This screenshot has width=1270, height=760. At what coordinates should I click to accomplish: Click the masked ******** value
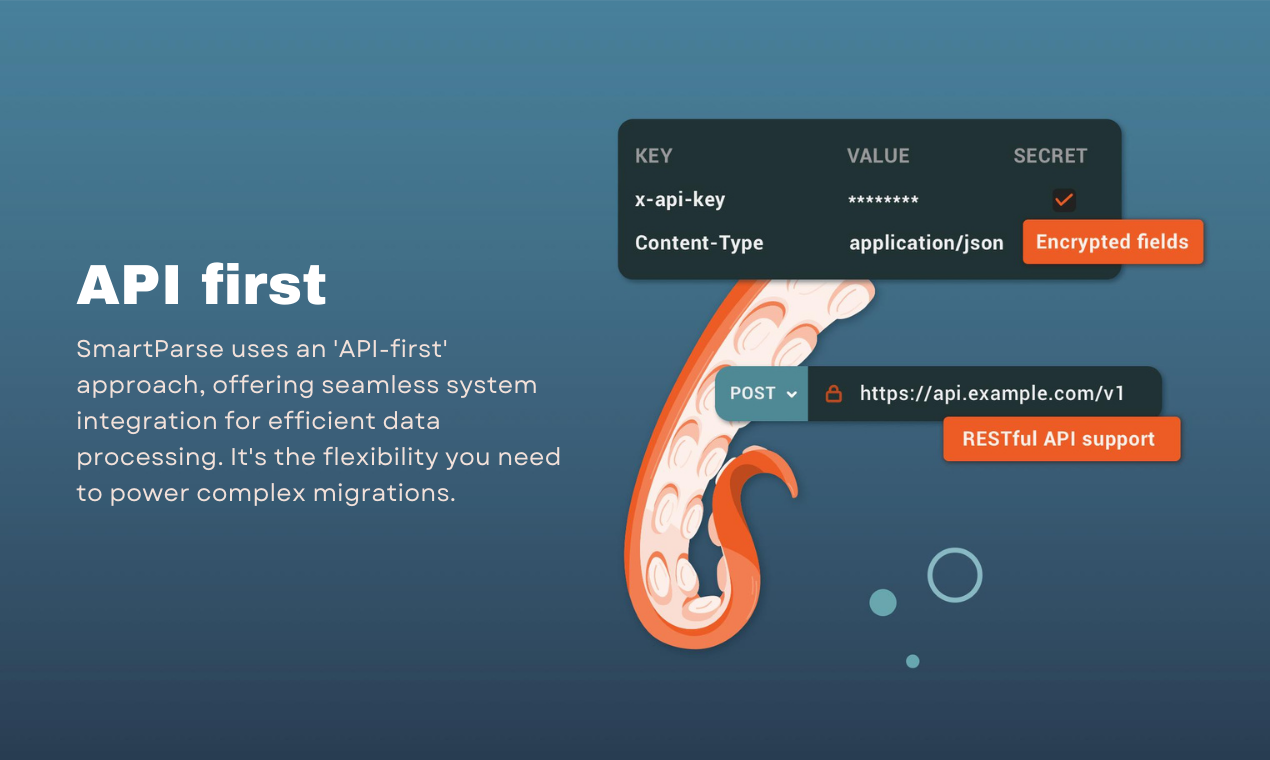click(883, 201)
